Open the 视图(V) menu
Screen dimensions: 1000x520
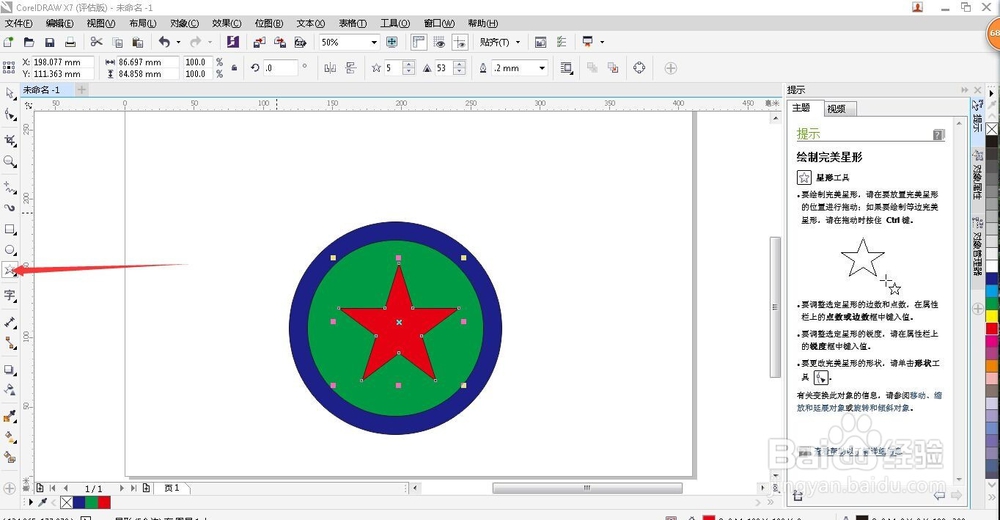101,23
